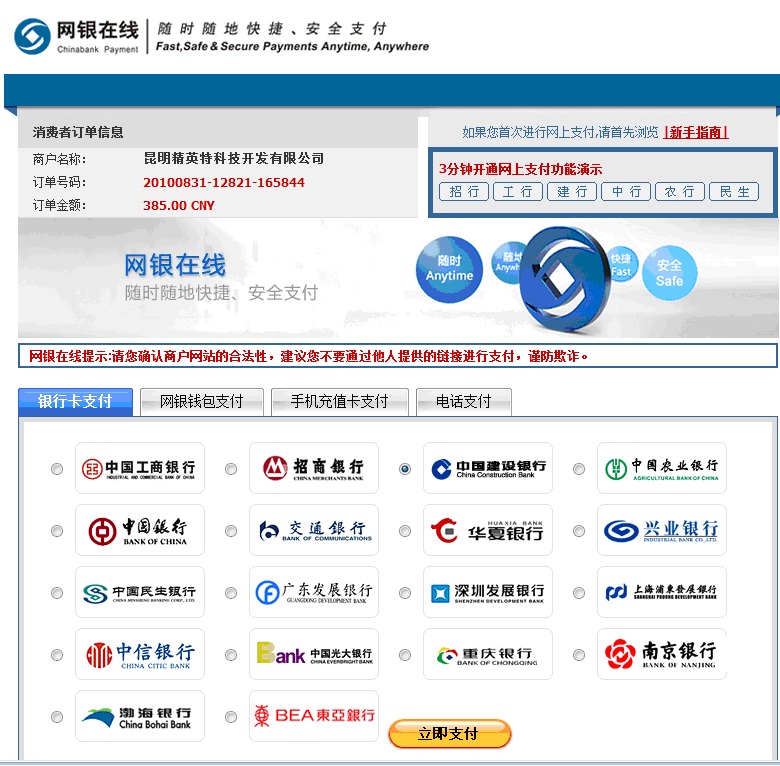Screen dimensions: 780x766
Task: Click the China CITIC Bank logo
Action: click(140, 654)
